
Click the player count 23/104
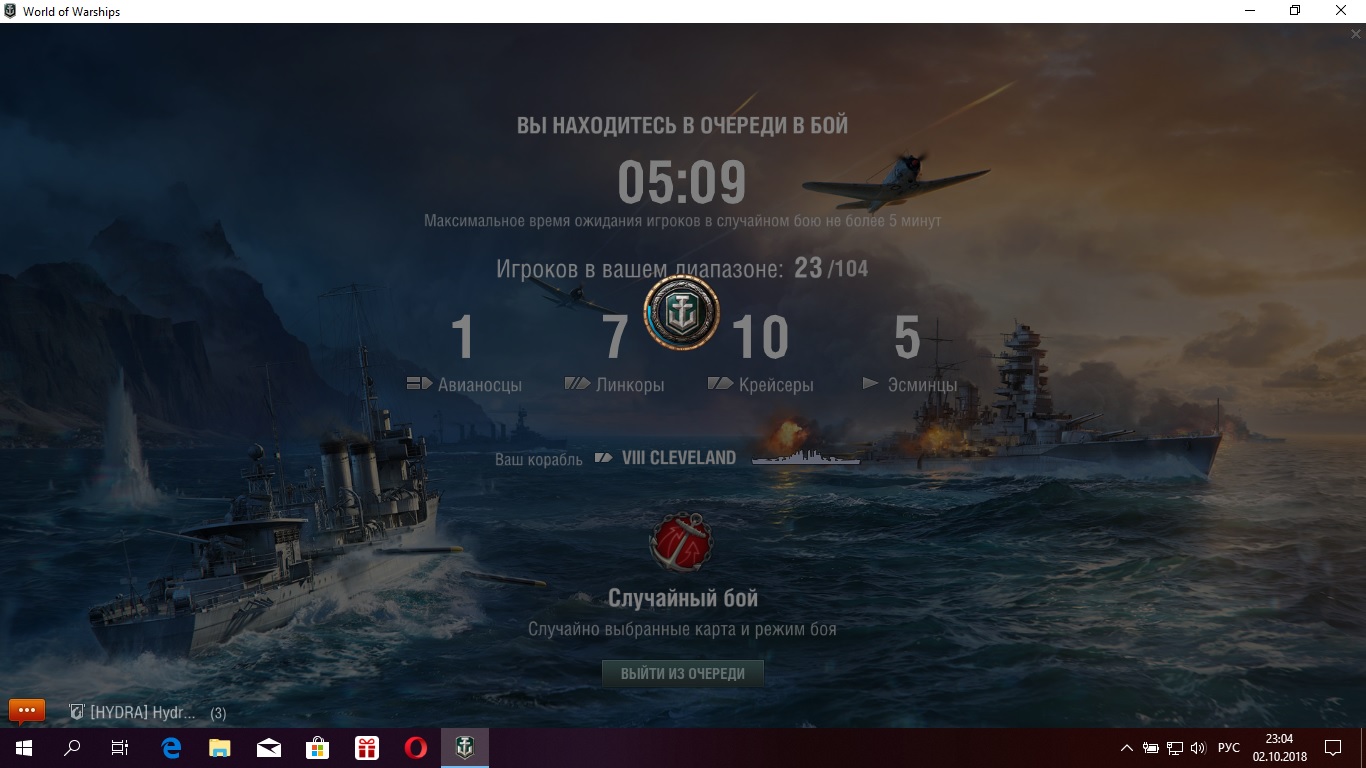tap(831, 268)
